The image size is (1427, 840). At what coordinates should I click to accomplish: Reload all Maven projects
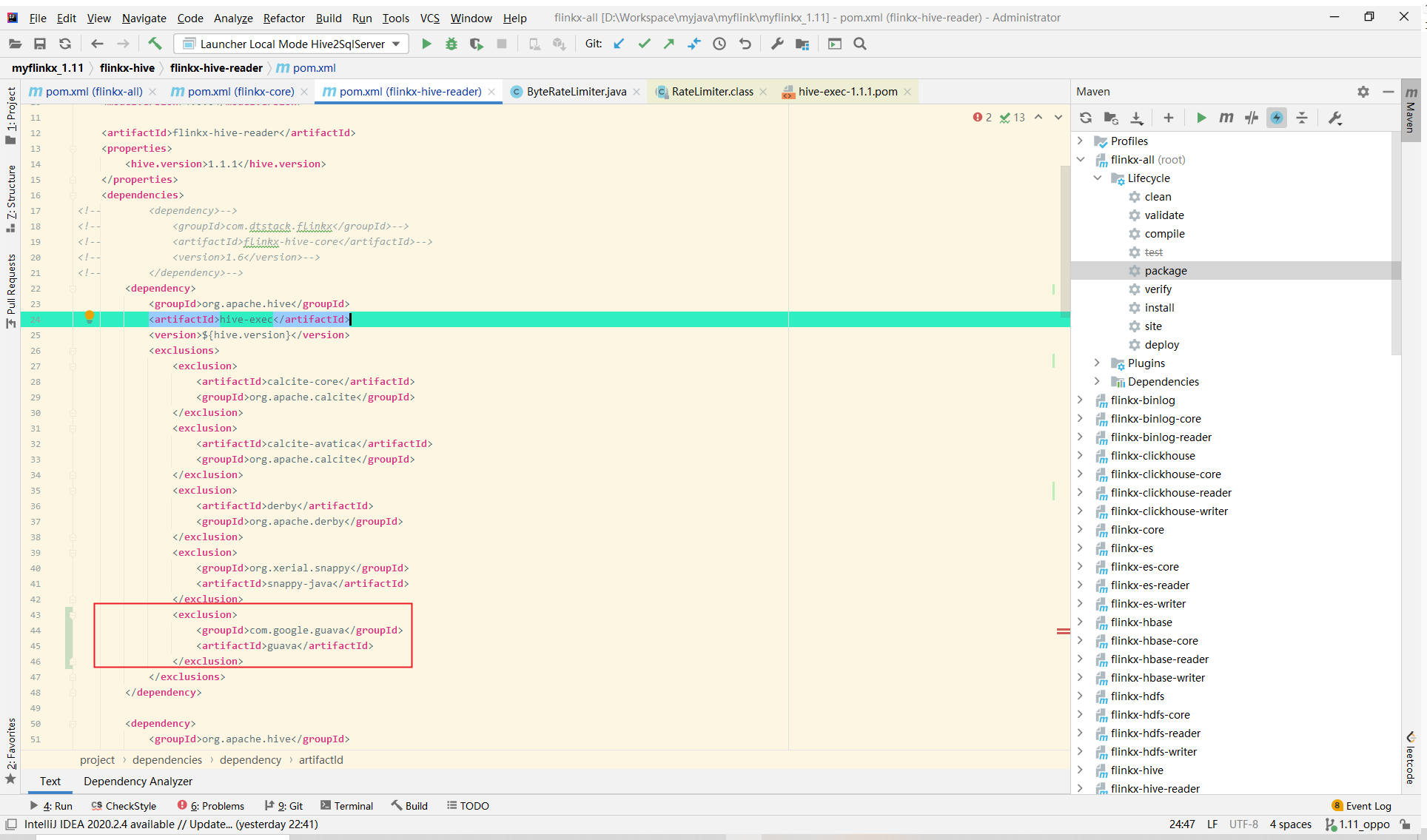coord(1086,118)
